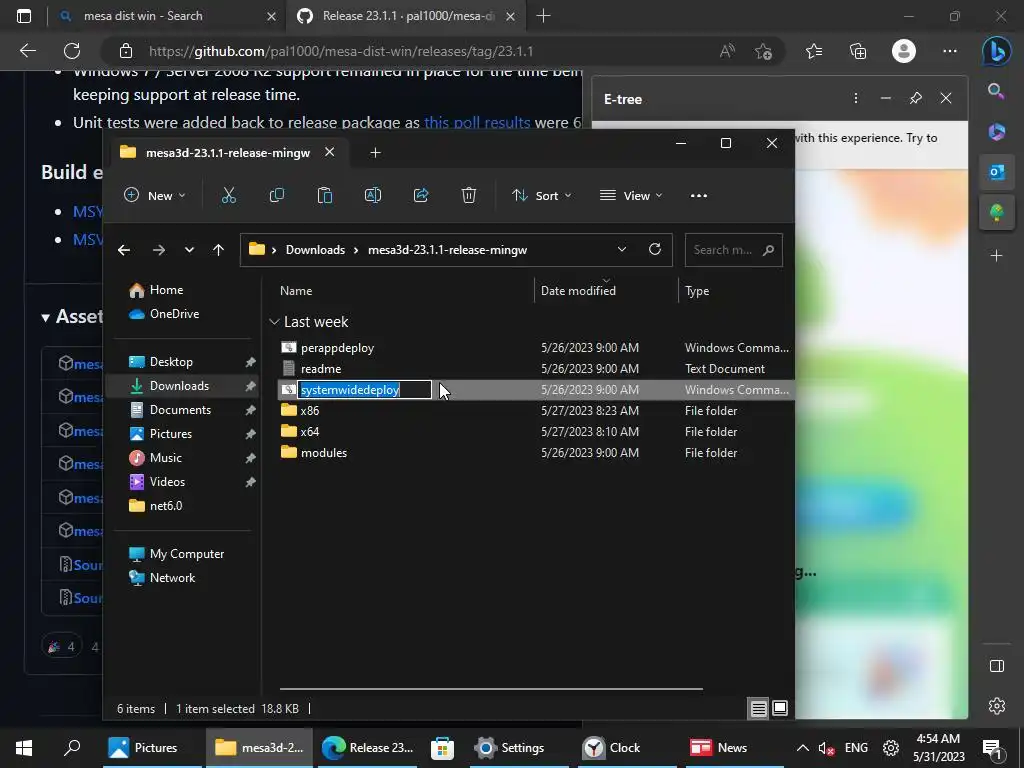
Task: Select the perappdeploy file
Action: click(337, 348)
